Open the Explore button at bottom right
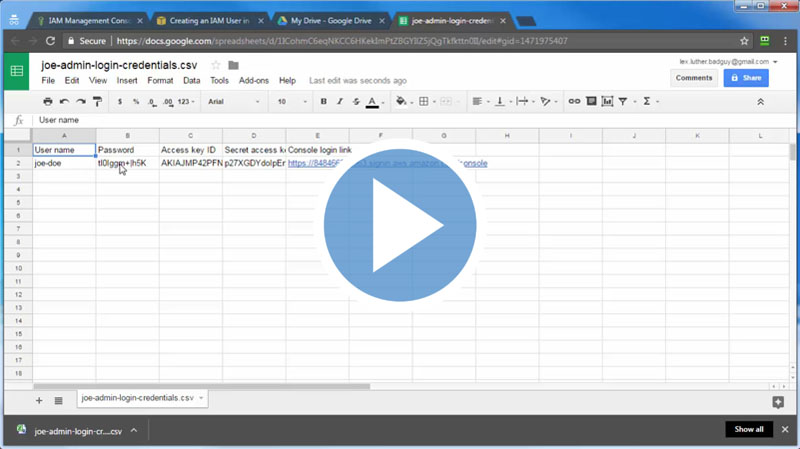This screenshot has height=449, width=800. (x=778, y=402)
